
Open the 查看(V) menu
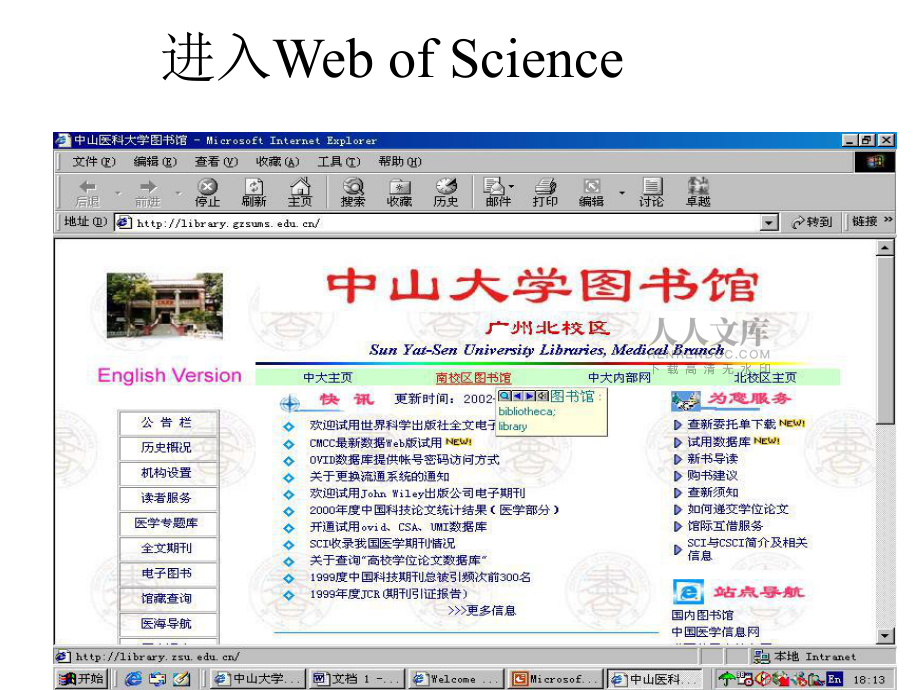217,161
